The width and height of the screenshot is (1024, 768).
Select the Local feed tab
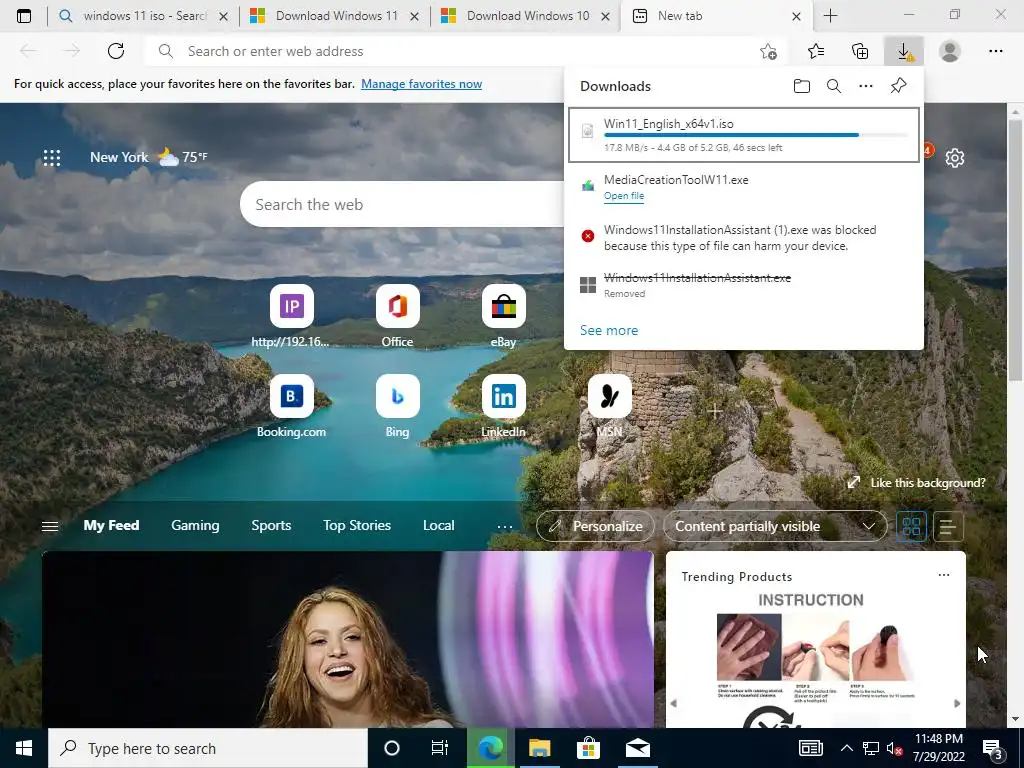(438, 526)
